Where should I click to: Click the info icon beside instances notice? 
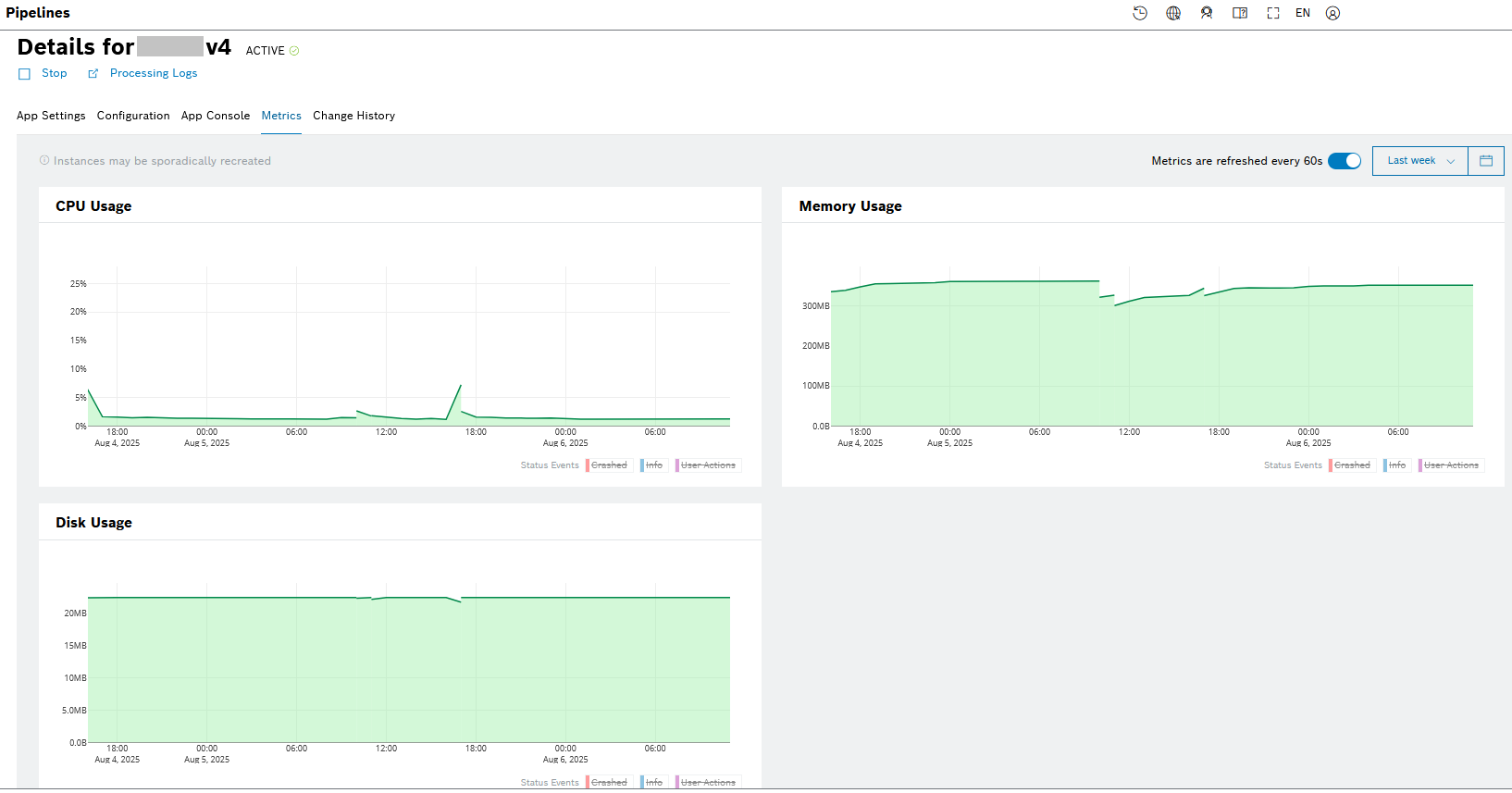(x=44, y=160)
